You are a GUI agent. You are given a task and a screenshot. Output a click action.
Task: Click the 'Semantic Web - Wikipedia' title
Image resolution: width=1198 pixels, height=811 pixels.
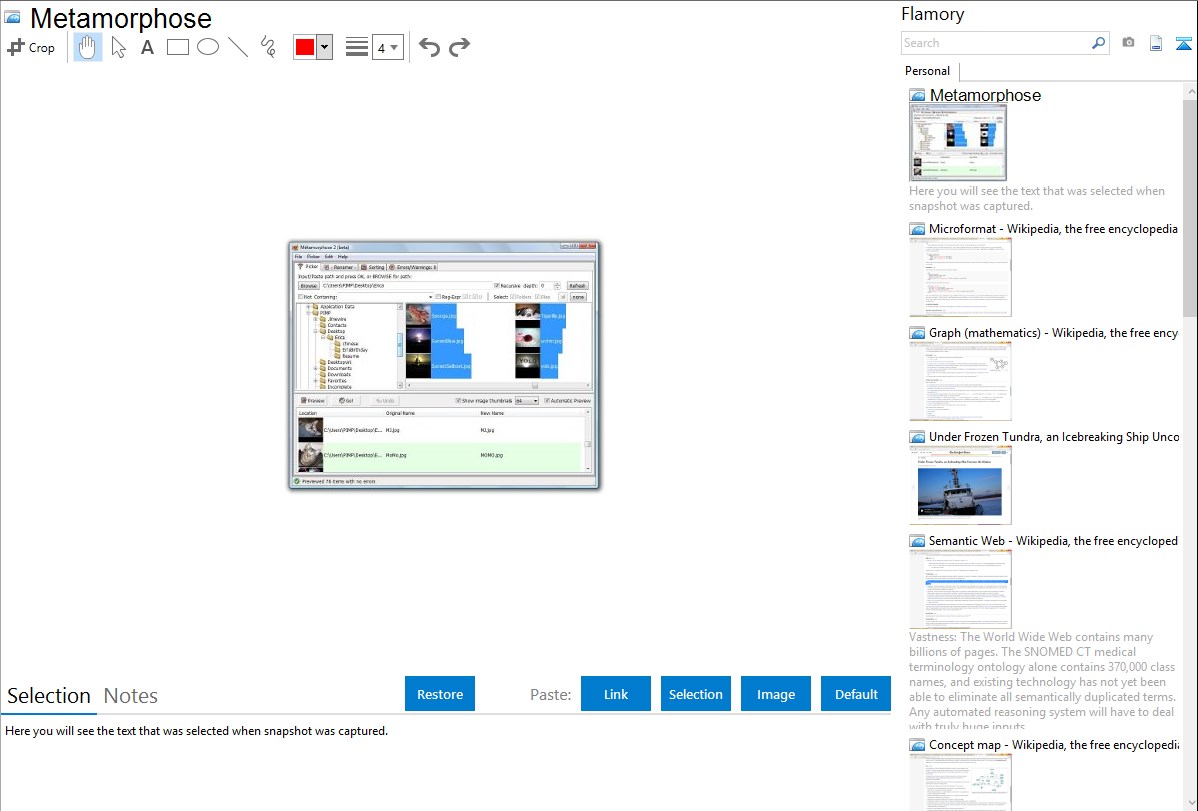[1054, 541]
